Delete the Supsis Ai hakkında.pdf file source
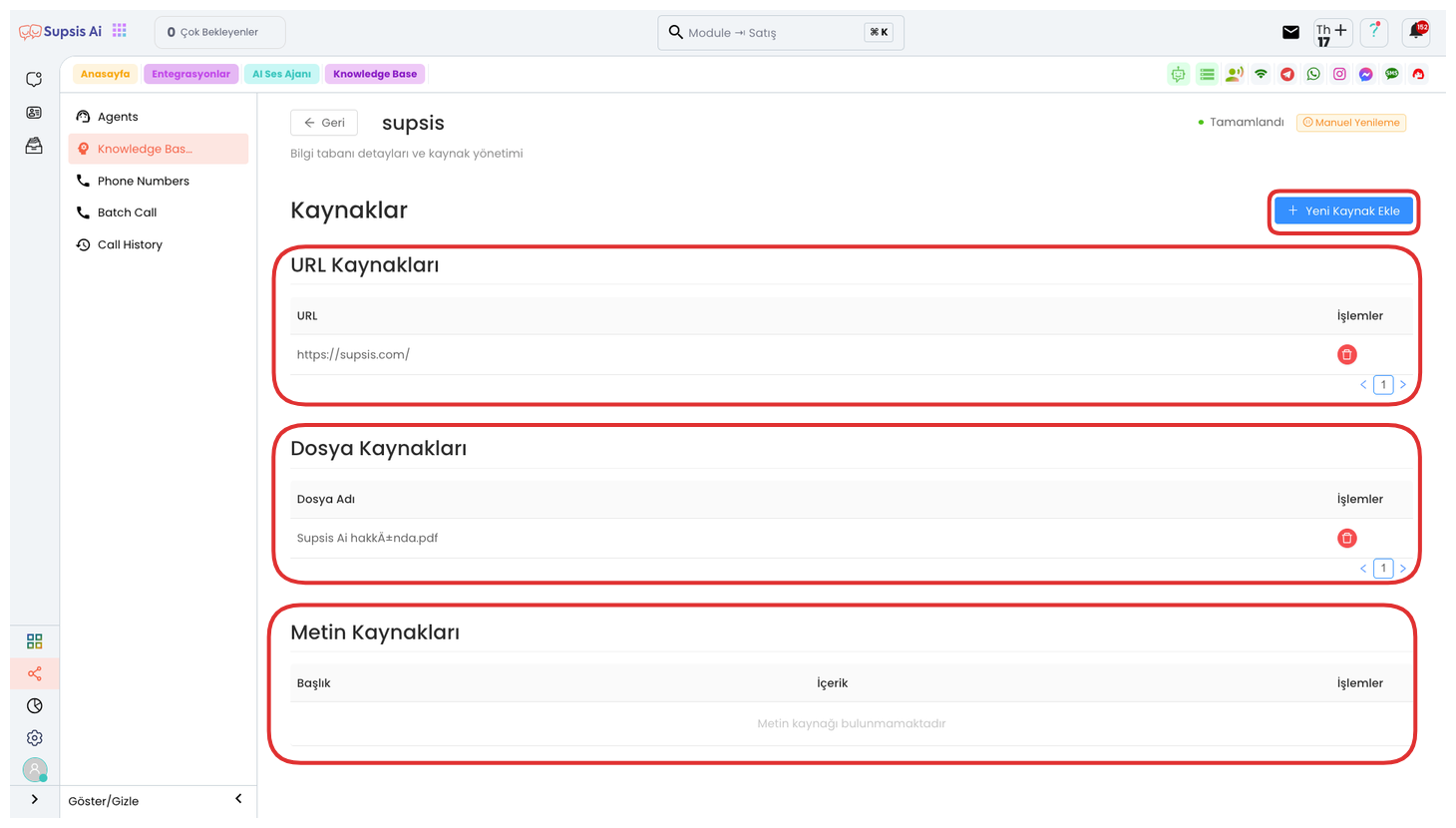This screenshot has height=828, width=1456. 1346,538
